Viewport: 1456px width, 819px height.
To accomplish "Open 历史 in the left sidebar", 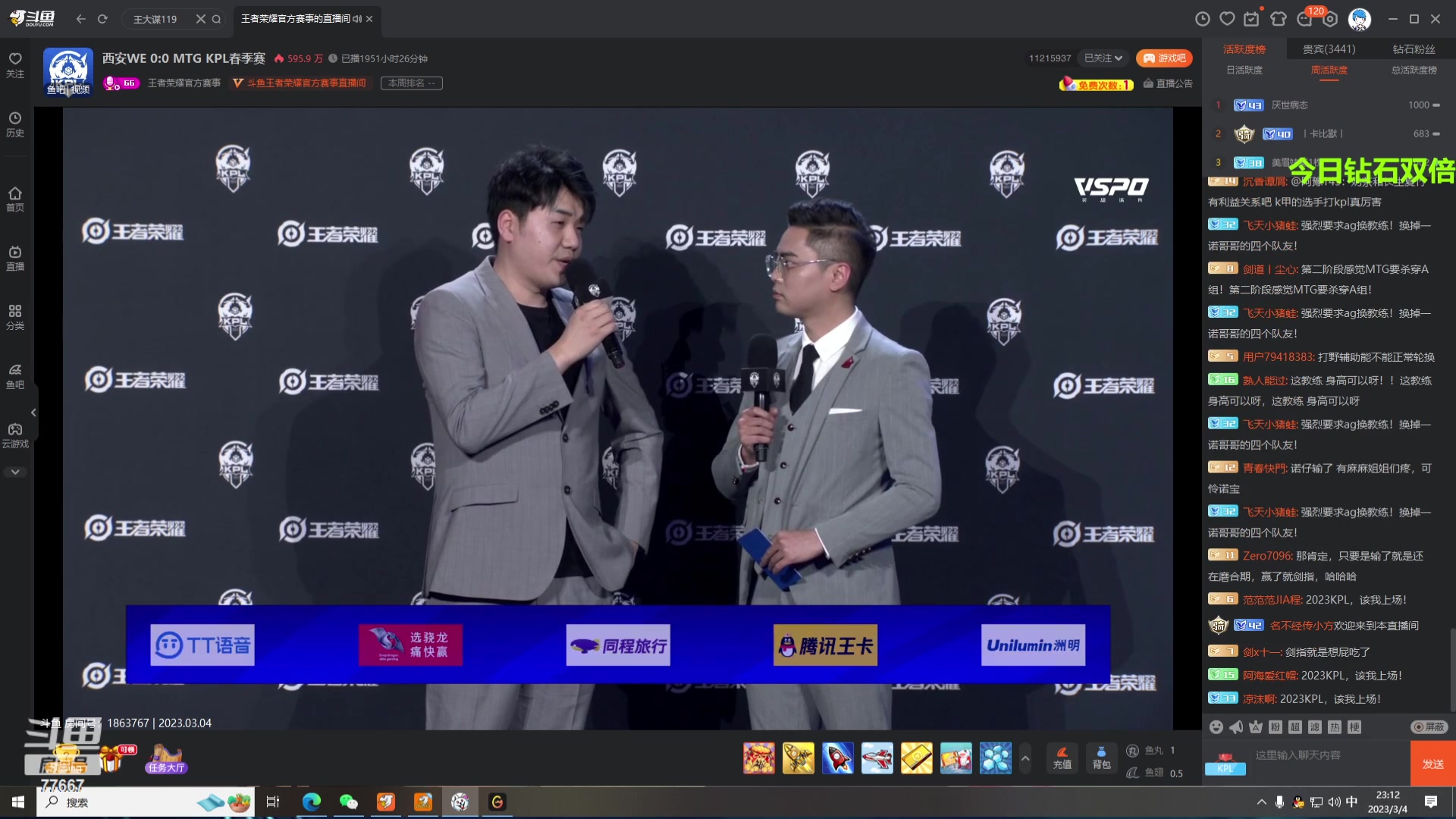I will [15, 124].
